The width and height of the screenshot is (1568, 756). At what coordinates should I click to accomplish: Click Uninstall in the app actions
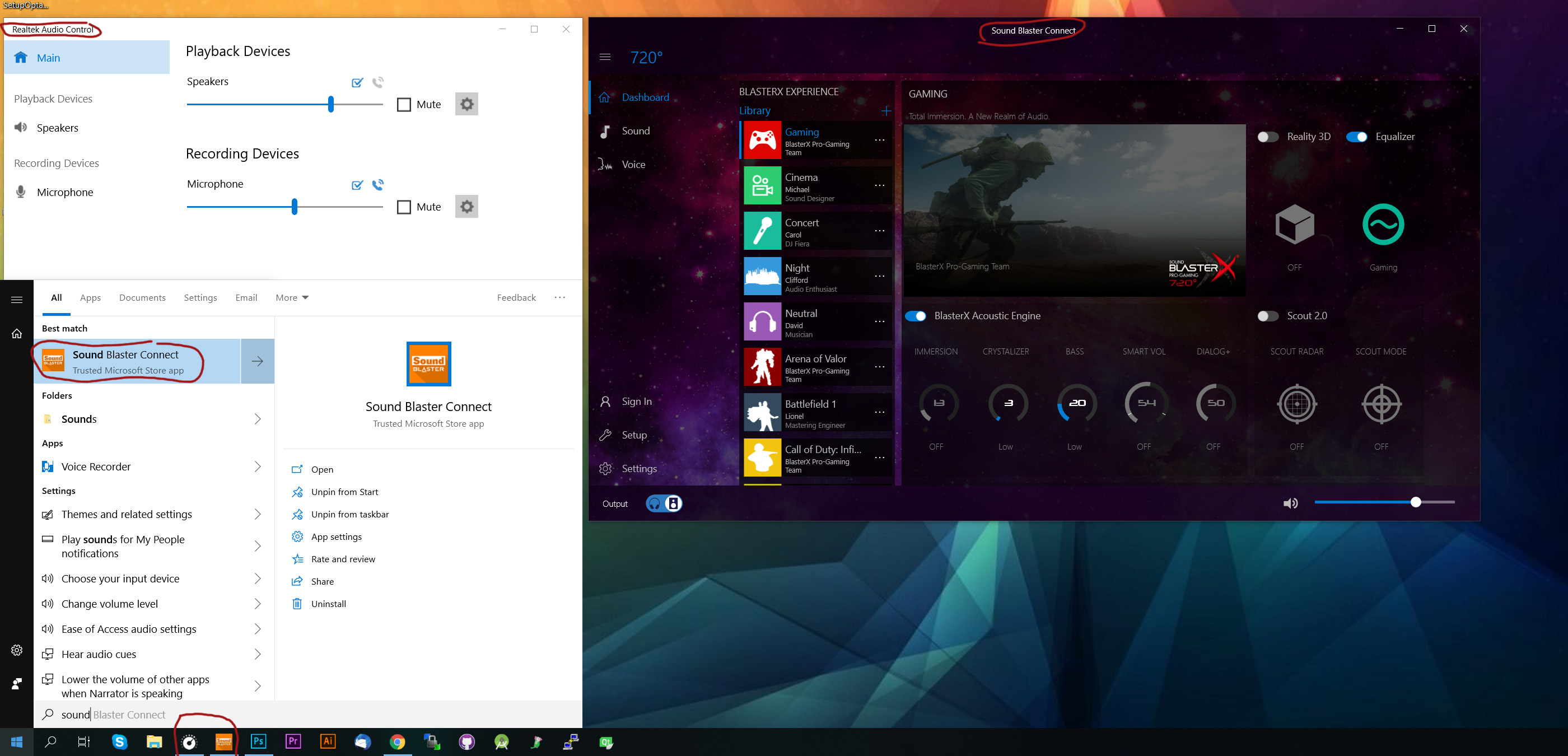(329, 604)
